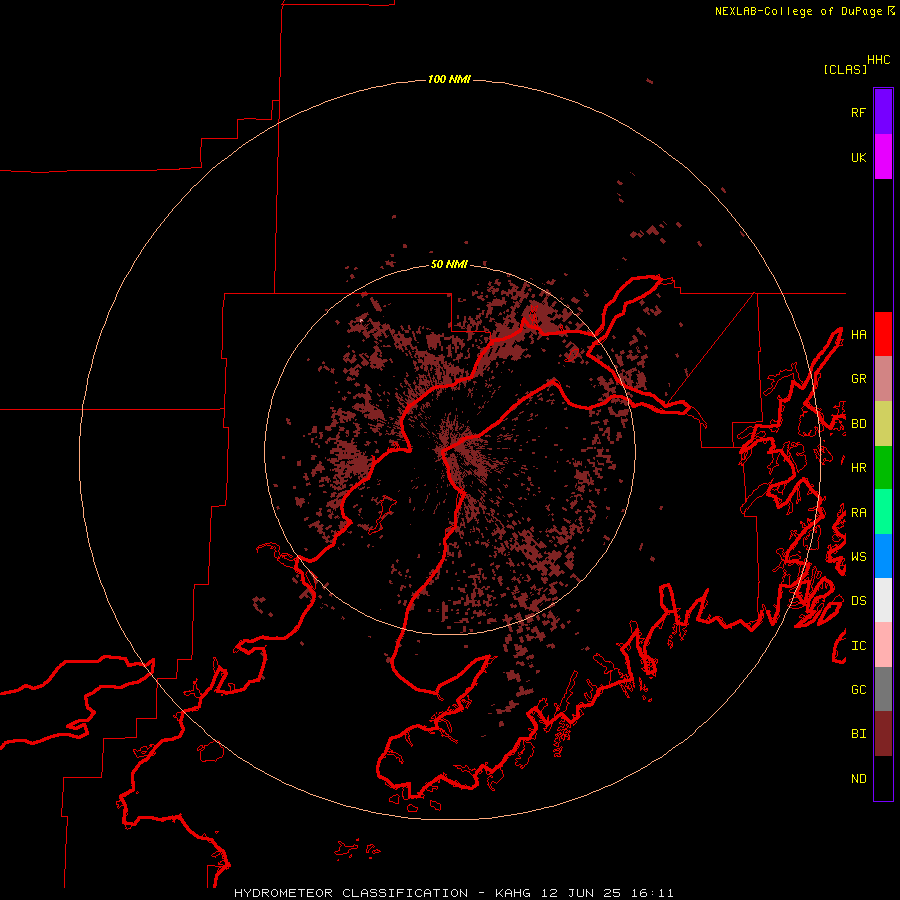Screen dimensions: 900x900
Task: Click the ND legend label
Action: (859, 779)
